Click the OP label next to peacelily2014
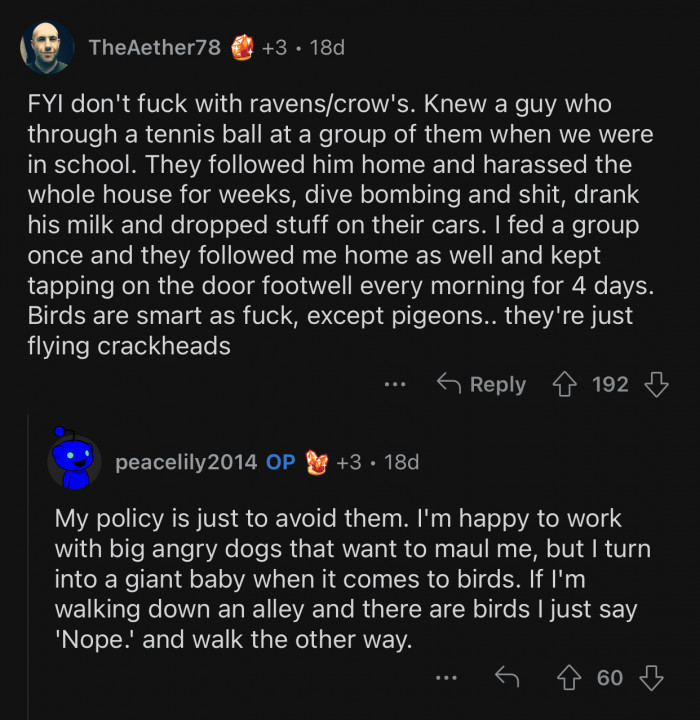The width and height of the screenshot is (700, 720). [281, 462]
